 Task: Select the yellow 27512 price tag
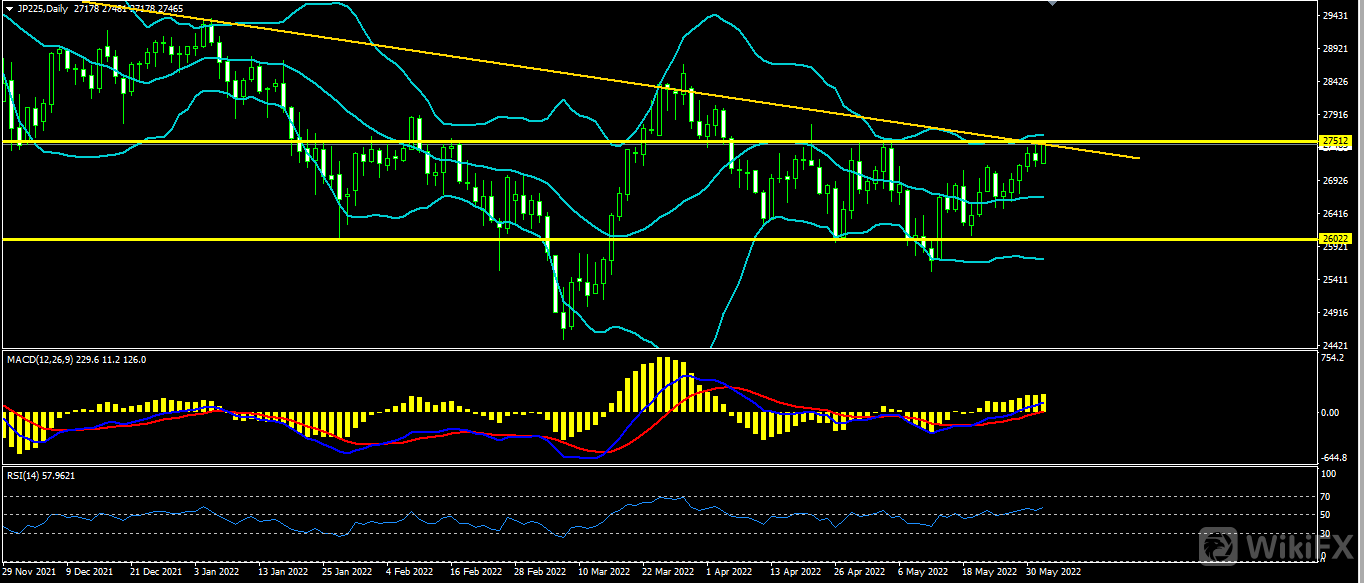coord(1335,141)
